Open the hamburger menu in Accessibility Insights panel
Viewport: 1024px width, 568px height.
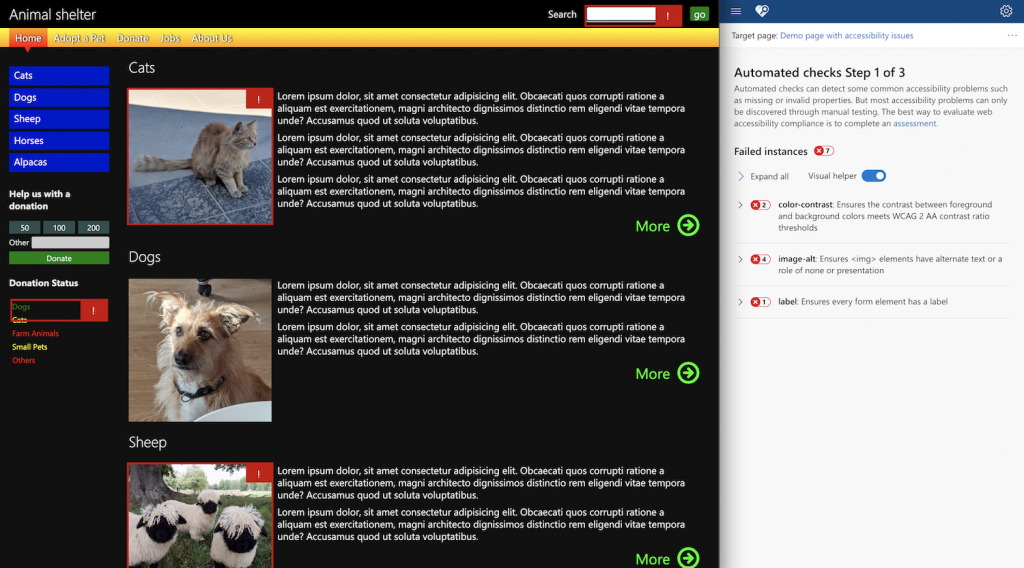tap(736, 11)
